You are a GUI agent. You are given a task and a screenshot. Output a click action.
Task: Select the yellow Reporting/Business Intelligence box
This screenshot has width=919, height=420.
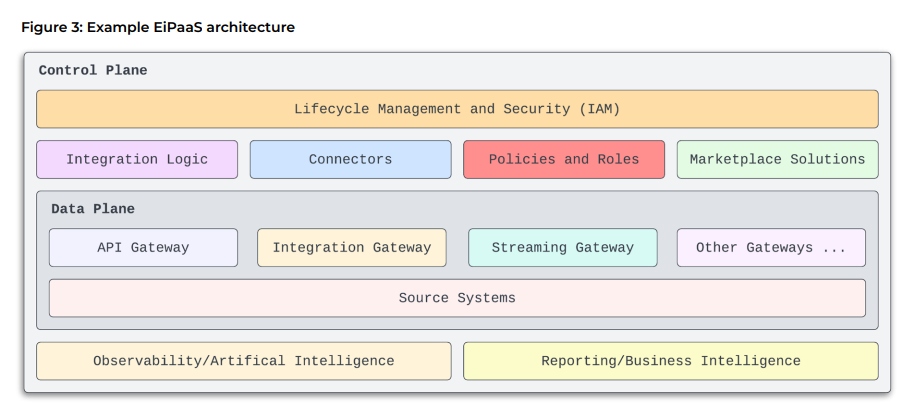pos(670,361)
